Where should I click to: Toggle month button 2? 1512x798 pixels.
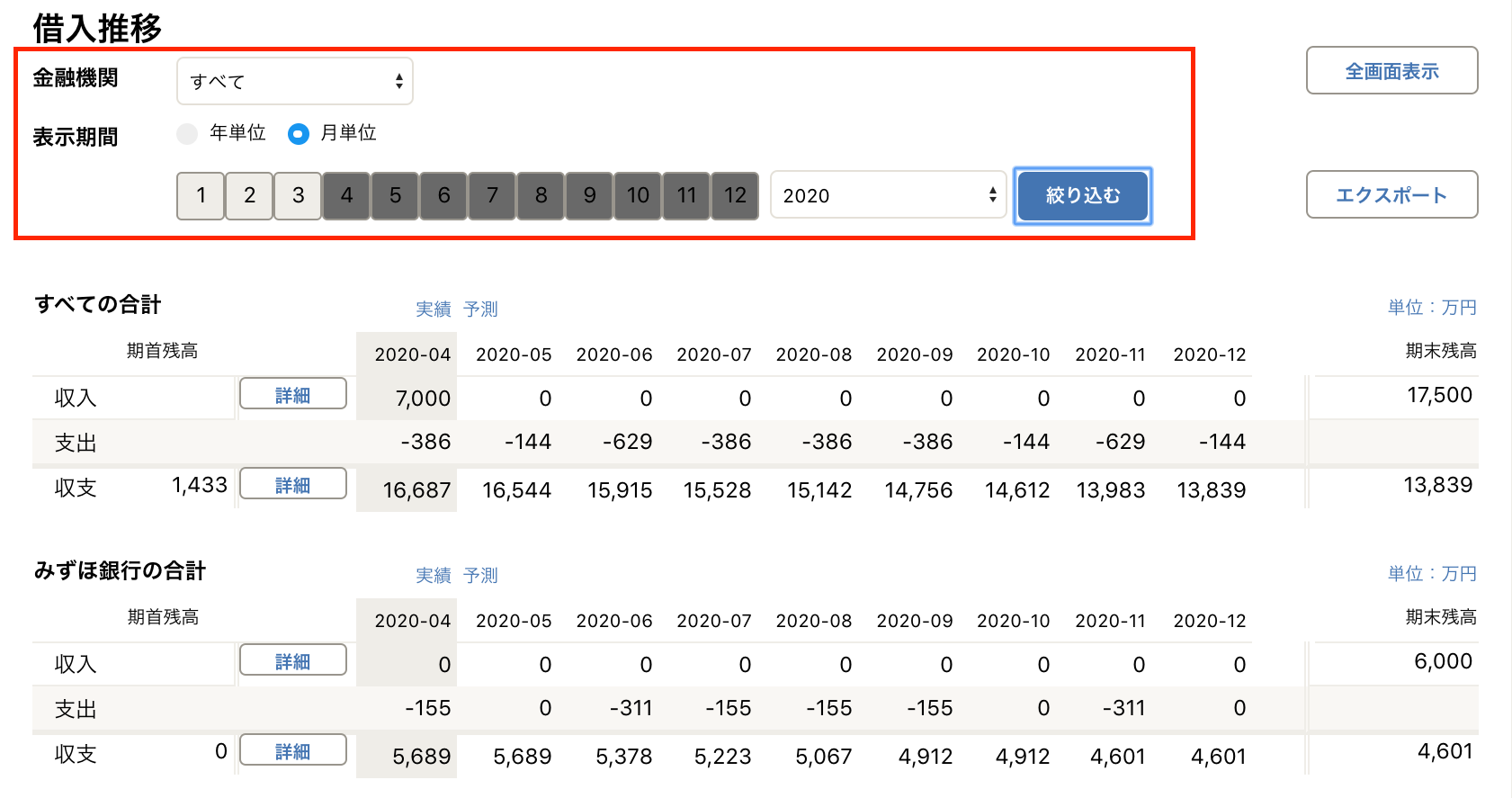point(249,195)
